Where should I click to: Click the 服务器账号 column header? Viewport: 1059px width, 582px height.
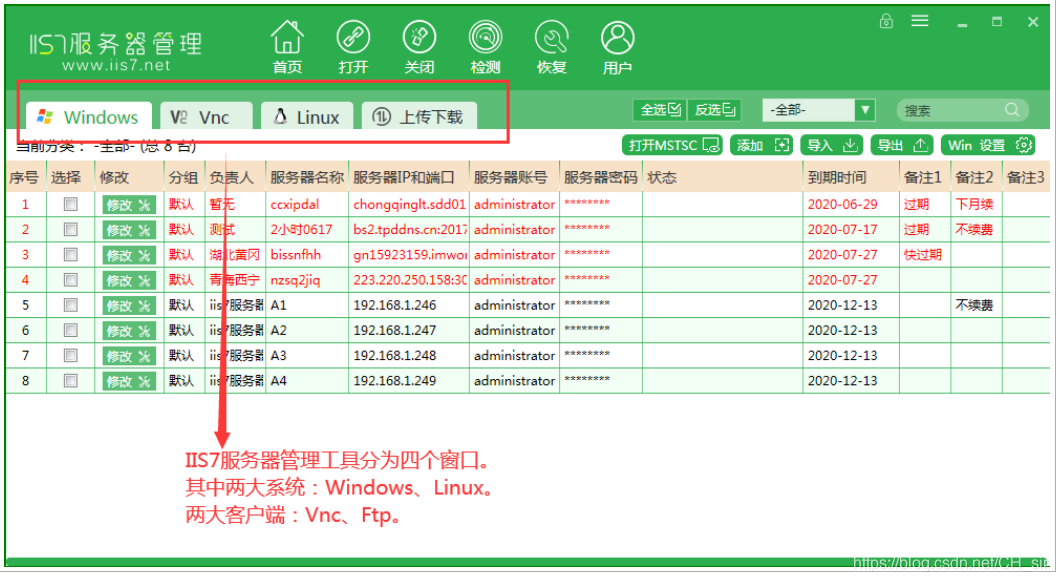pyautogui.click(x=513, y=178)
